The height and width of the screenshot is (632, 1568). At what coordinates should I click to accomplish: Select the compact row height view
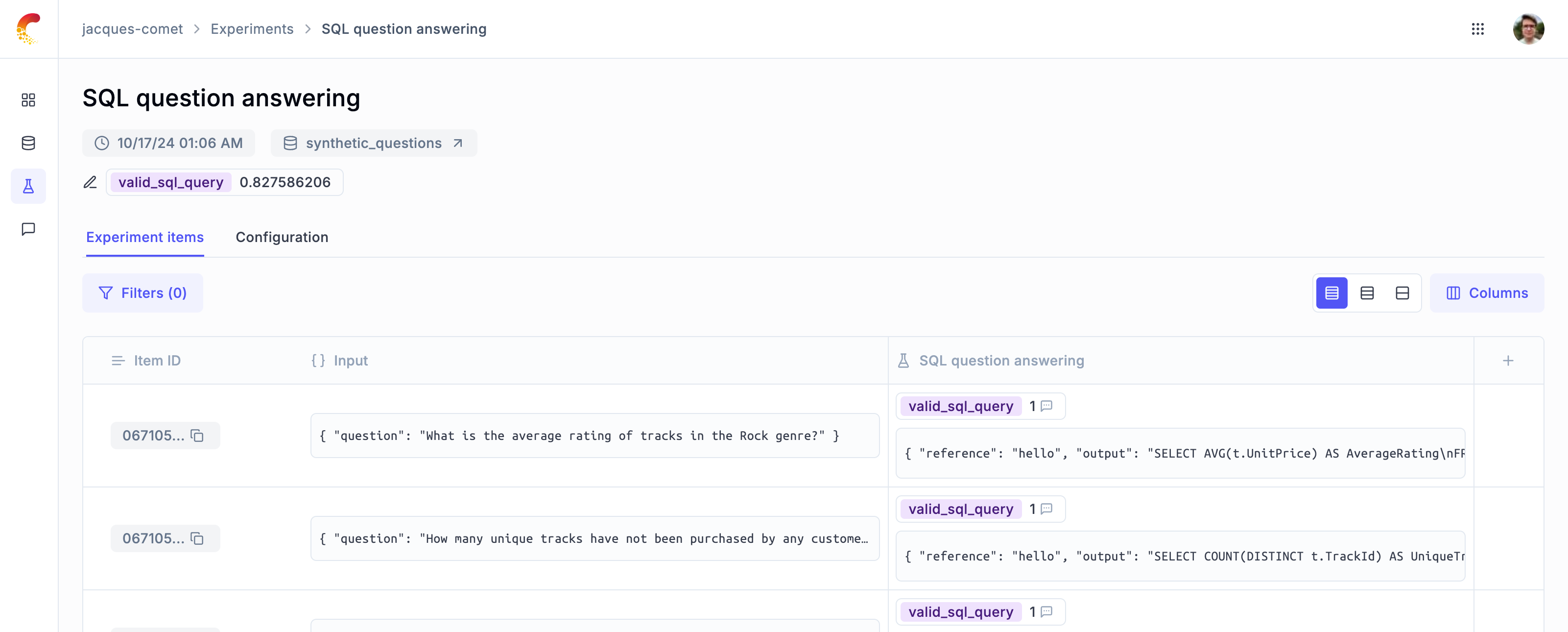tap(1331, 293)
